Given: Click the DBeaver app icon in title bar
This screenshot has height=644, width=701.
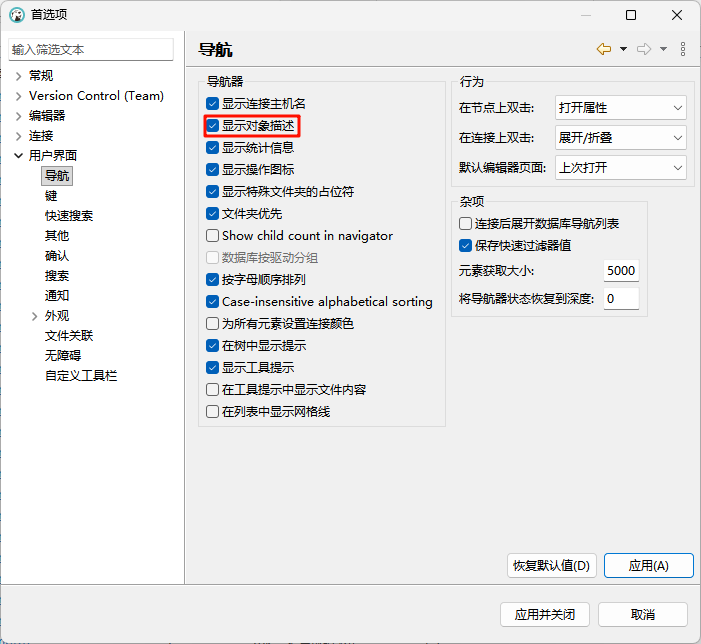Looking at the screenshot, I should 17,15.
